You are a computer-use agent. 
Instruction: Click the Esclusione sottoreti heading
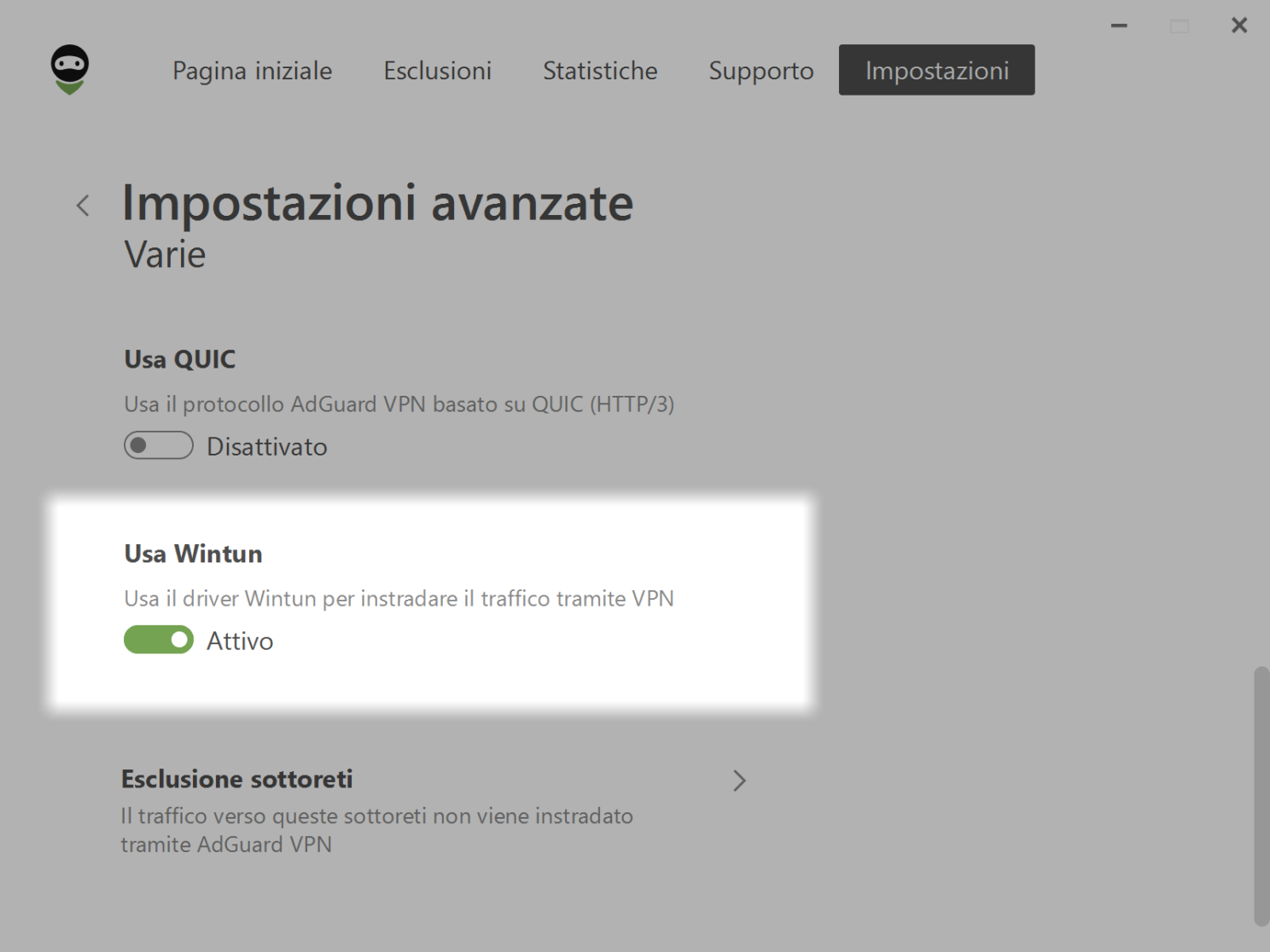[x=236, y=779]
